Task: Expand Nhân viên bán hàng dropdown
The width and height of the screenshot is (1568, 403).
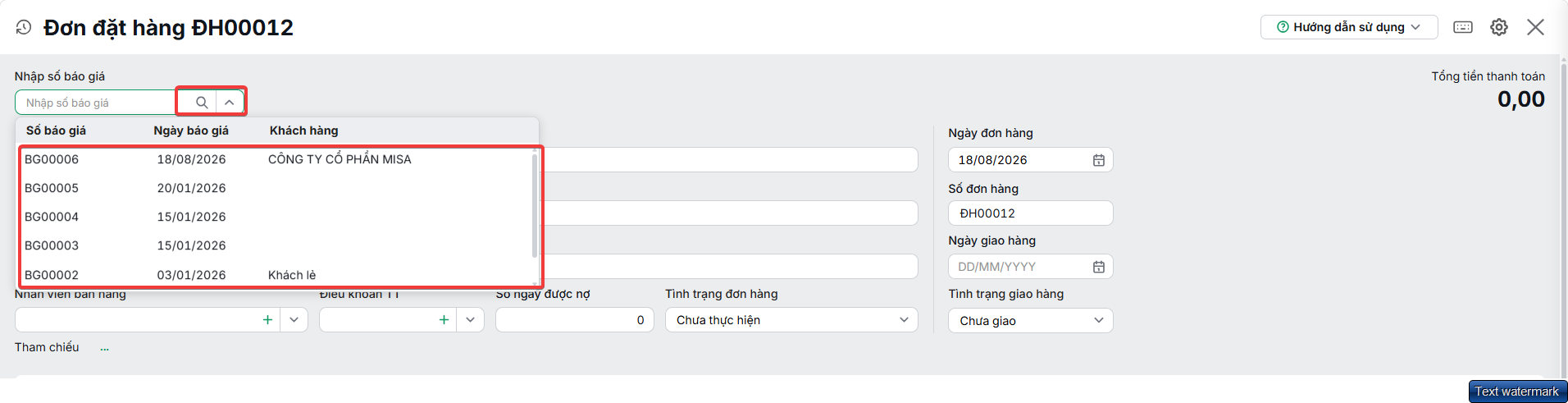Action: (294, 320)
